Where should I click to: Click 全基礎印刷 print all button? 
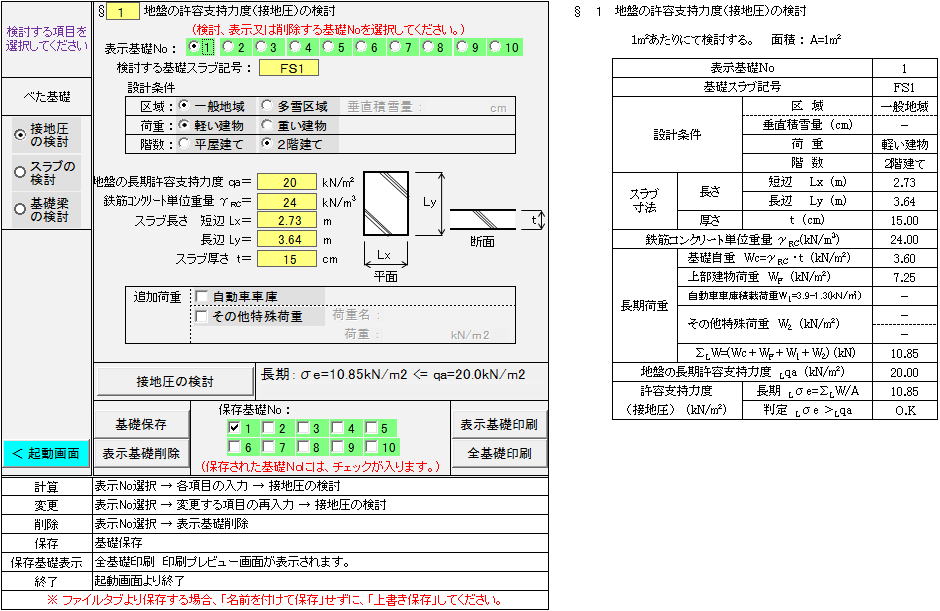[x=500, y=452]
